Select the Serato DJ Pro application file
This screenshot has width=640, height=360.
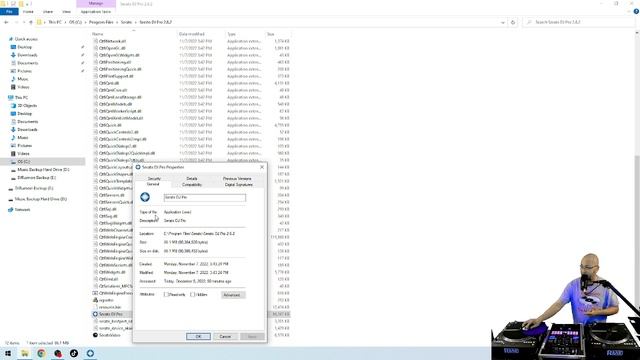(111, 314)
